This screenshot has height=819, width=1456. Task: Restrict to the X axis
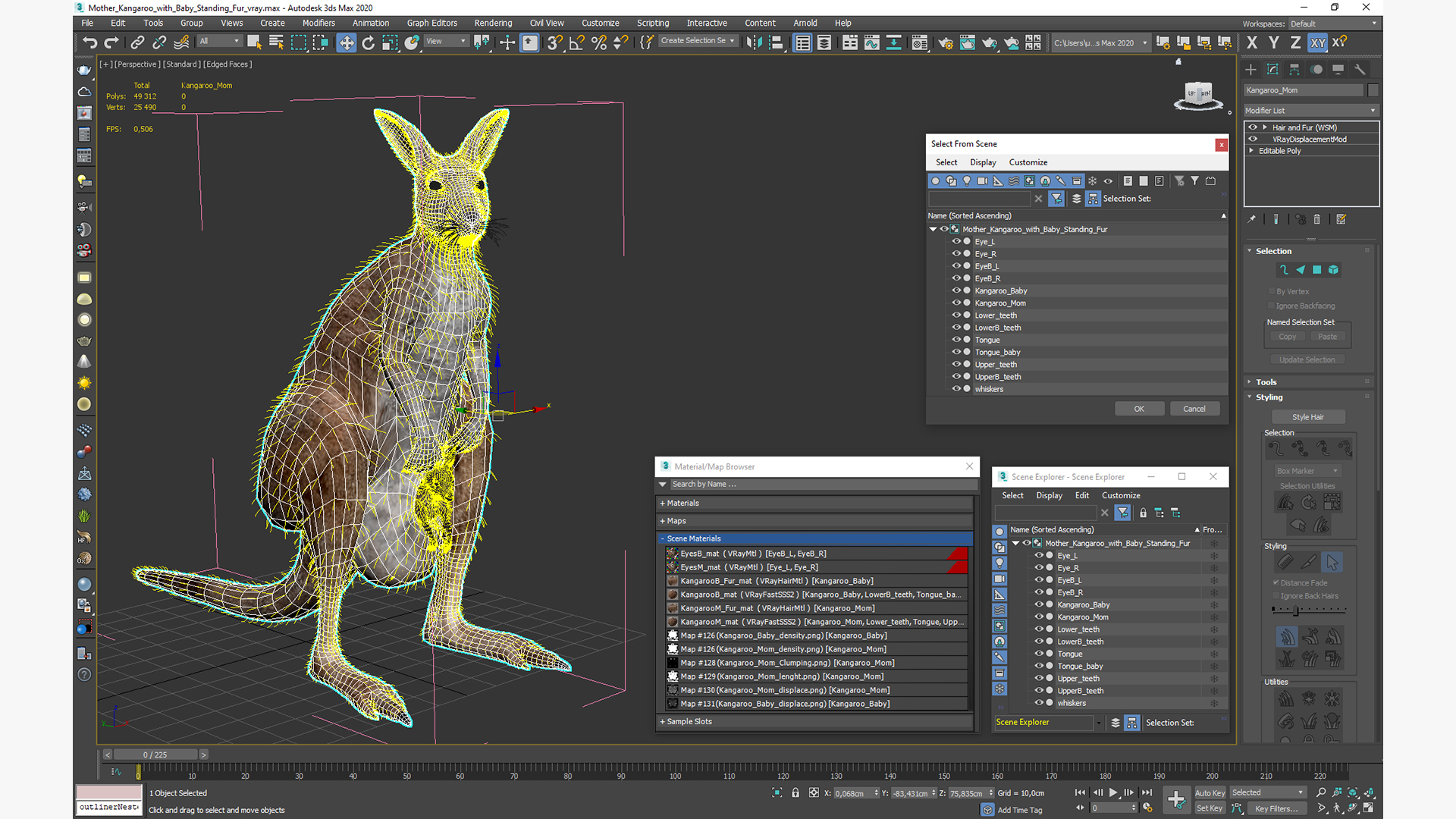pos(1252,43)
